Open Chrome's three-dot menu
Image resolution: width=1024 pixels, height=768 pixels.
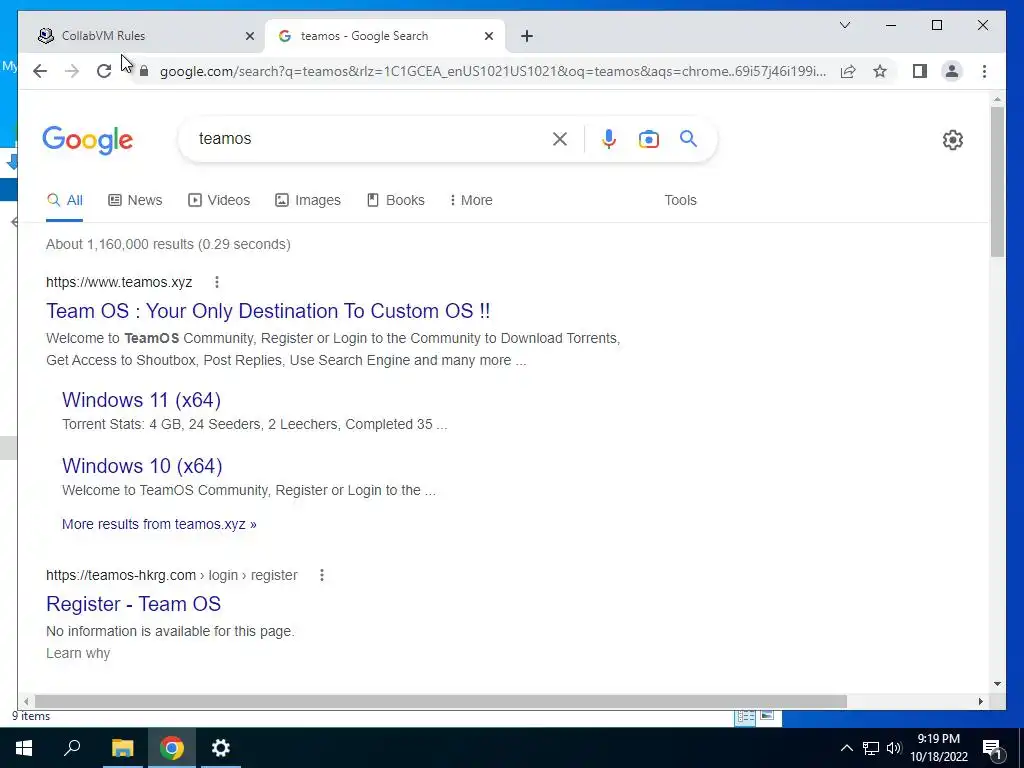tap(984, 71)
